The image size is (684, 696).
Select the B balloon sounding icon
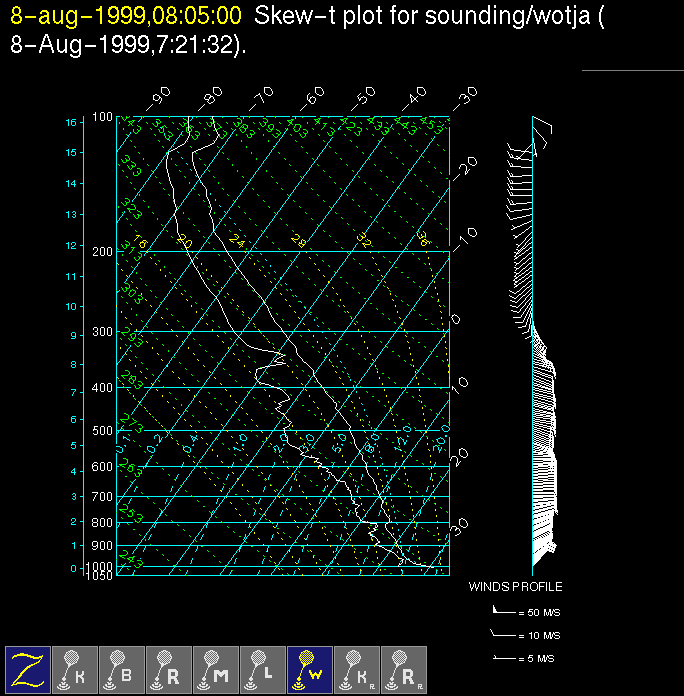coord(122,669)
